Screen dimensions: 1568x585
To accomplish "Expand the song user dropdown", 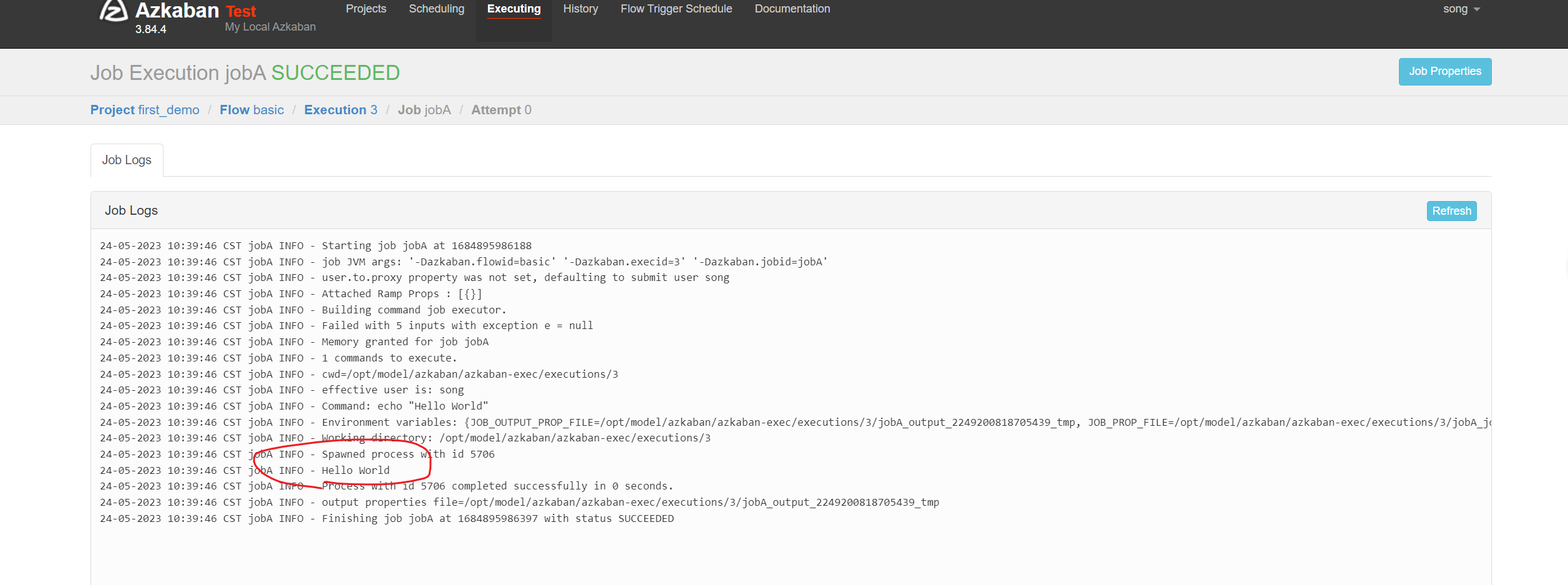I will 1461,9.
